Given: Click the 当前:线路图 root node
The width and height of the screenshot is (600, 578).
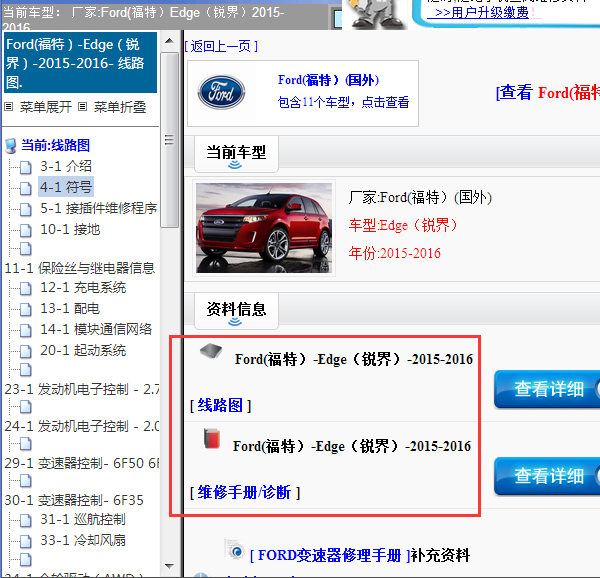Looking at the screenshot, I should [55, 145].
